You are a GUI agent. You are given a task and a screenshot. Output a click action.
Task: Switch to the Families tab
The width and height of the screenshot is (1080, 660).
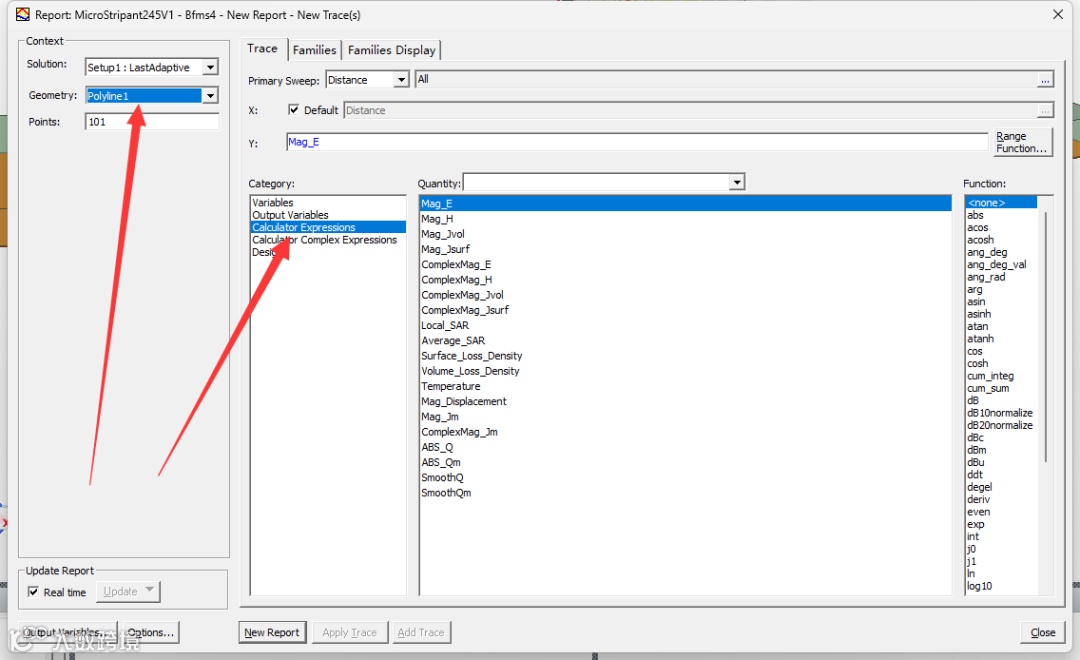point(314,50)
